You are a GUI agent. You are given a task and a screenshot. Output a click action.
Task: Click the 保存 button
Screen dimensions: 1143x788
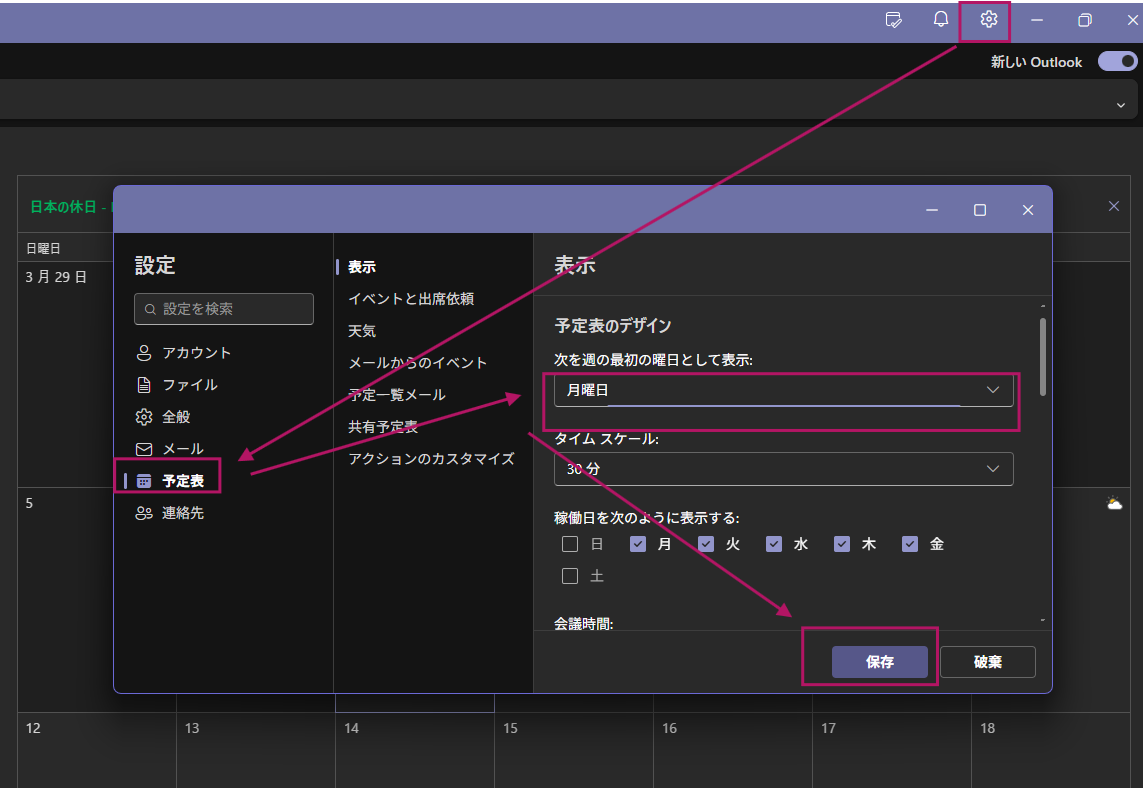point(880,662)
